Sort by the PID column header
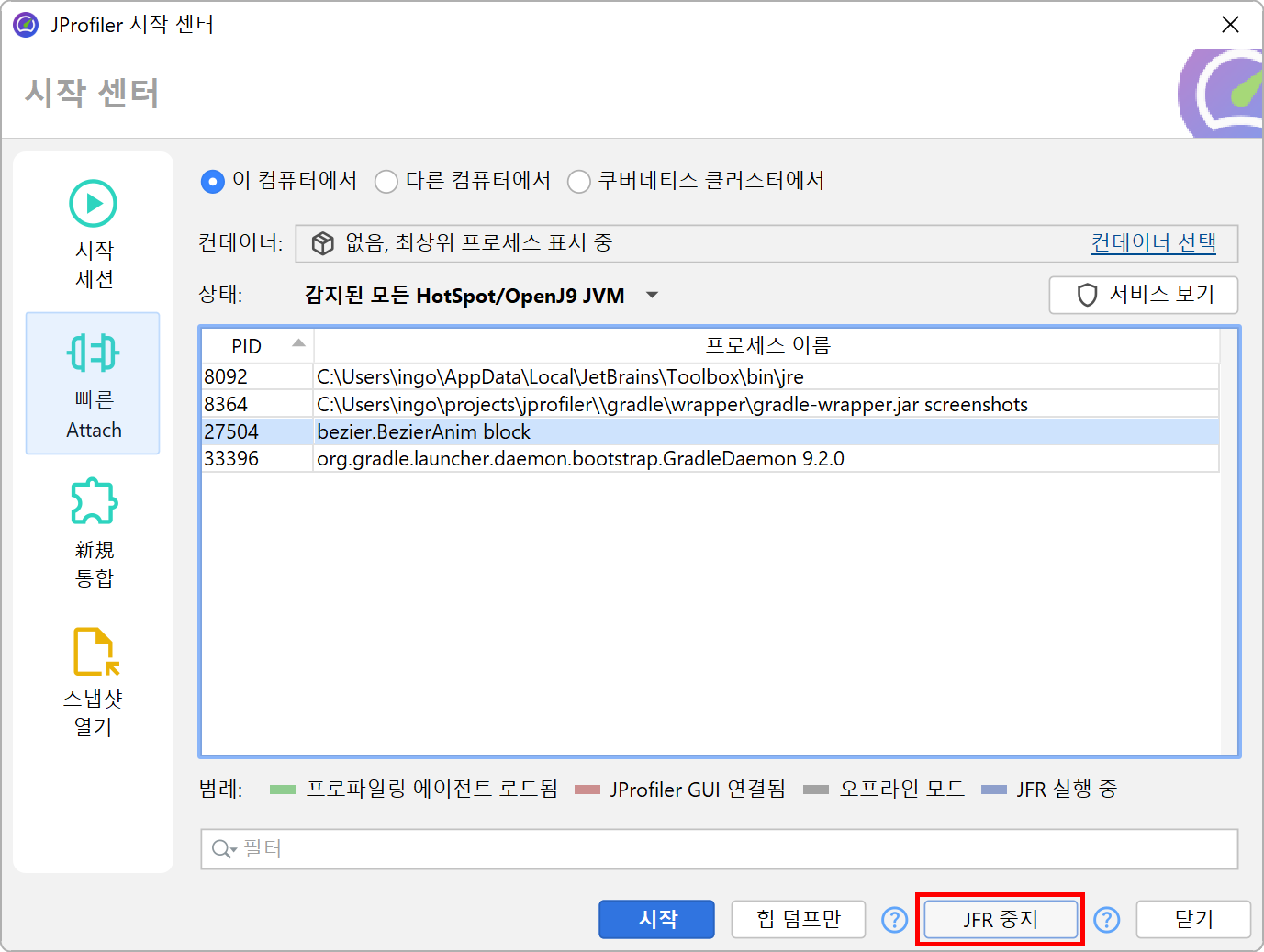Screen dimensions: 1264x952 coord(257,346)
